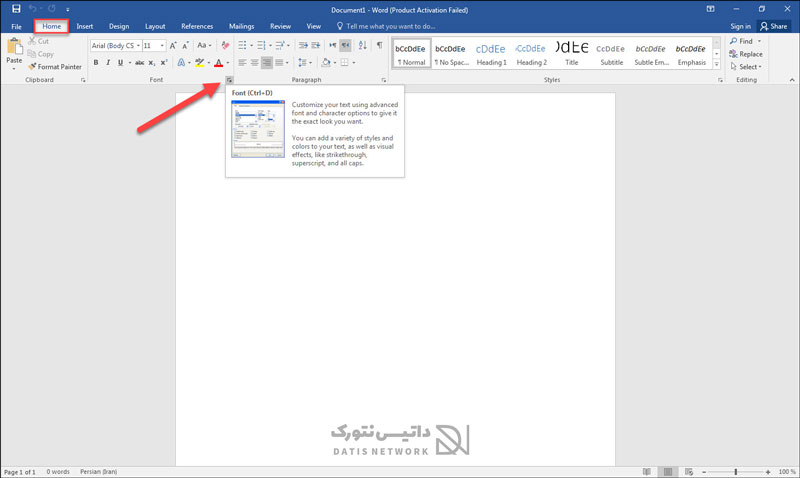
Task: Open the Select dropdown in Editing
Action: click(746, 67)
